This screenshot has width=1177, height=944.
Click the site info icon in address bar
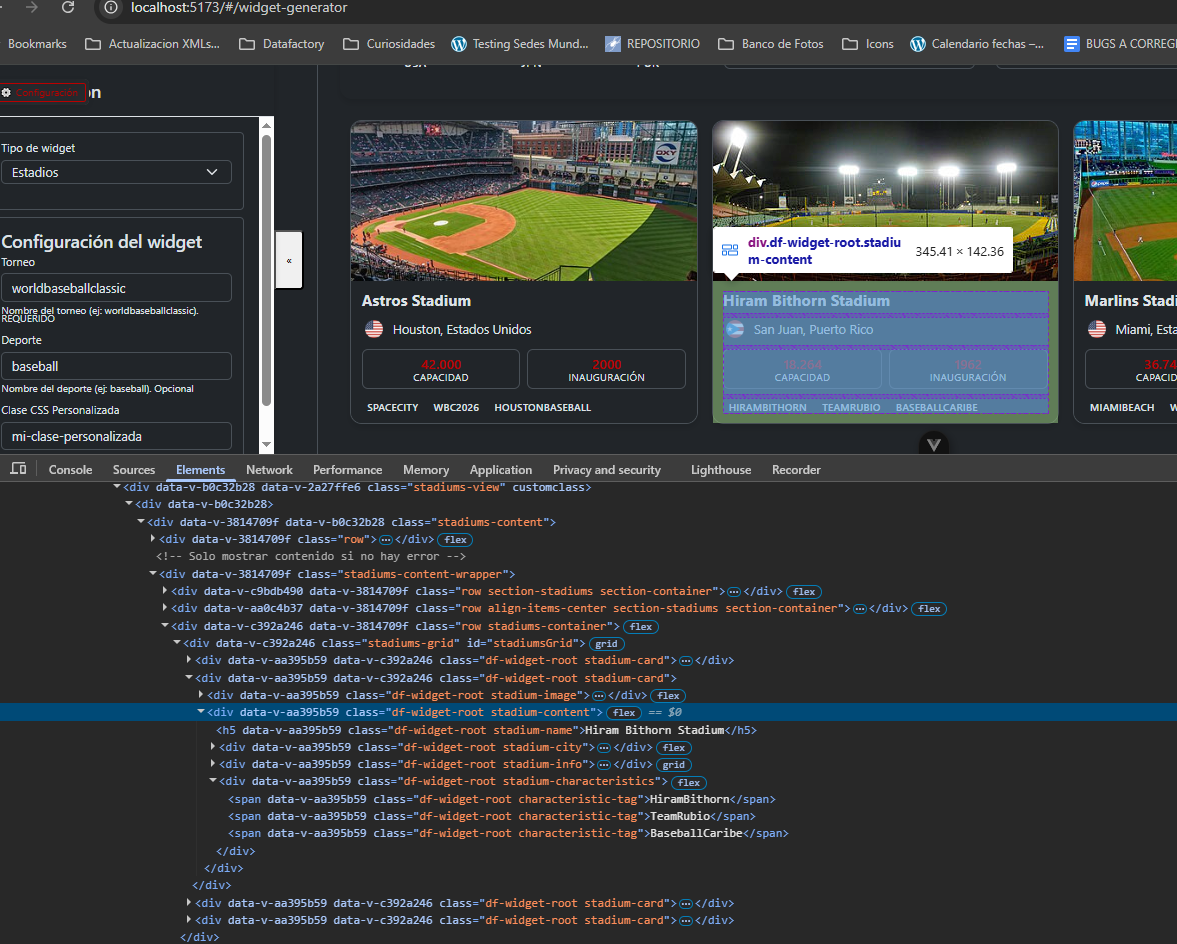tap(112, 8)
